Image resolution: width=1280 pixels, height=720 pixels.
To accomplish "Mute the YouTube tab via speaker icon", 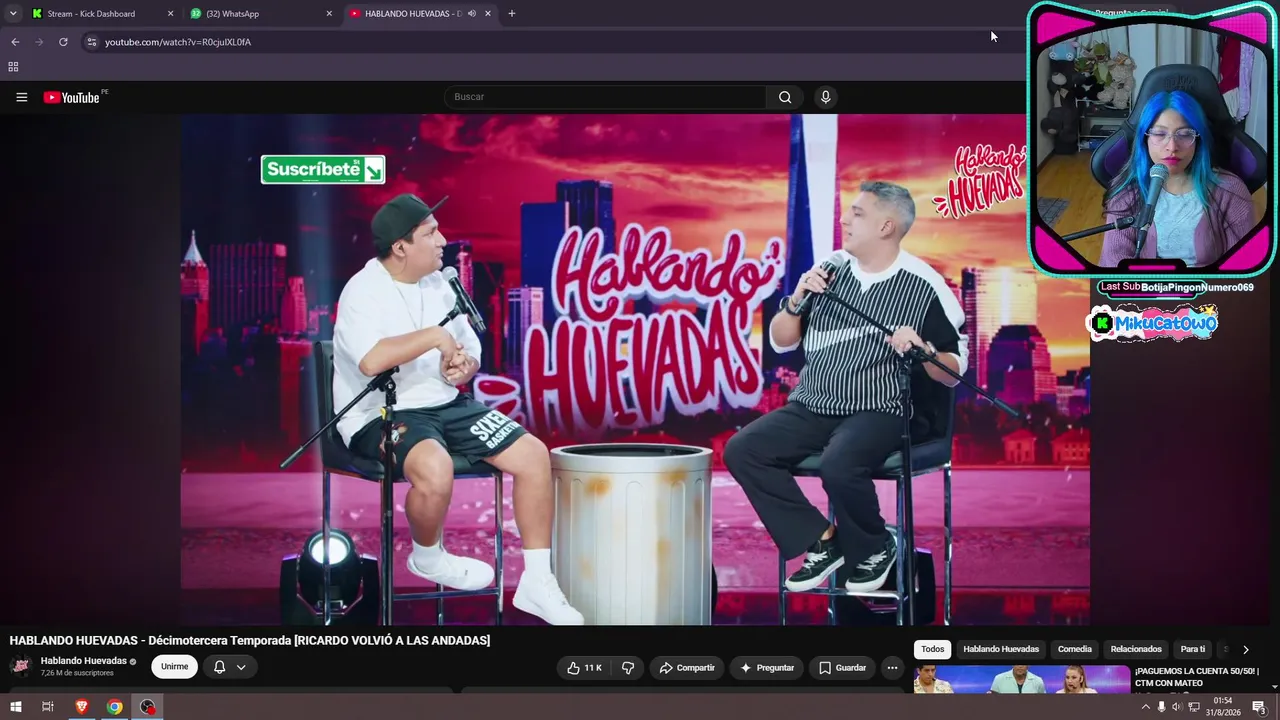I will point(472,14).
